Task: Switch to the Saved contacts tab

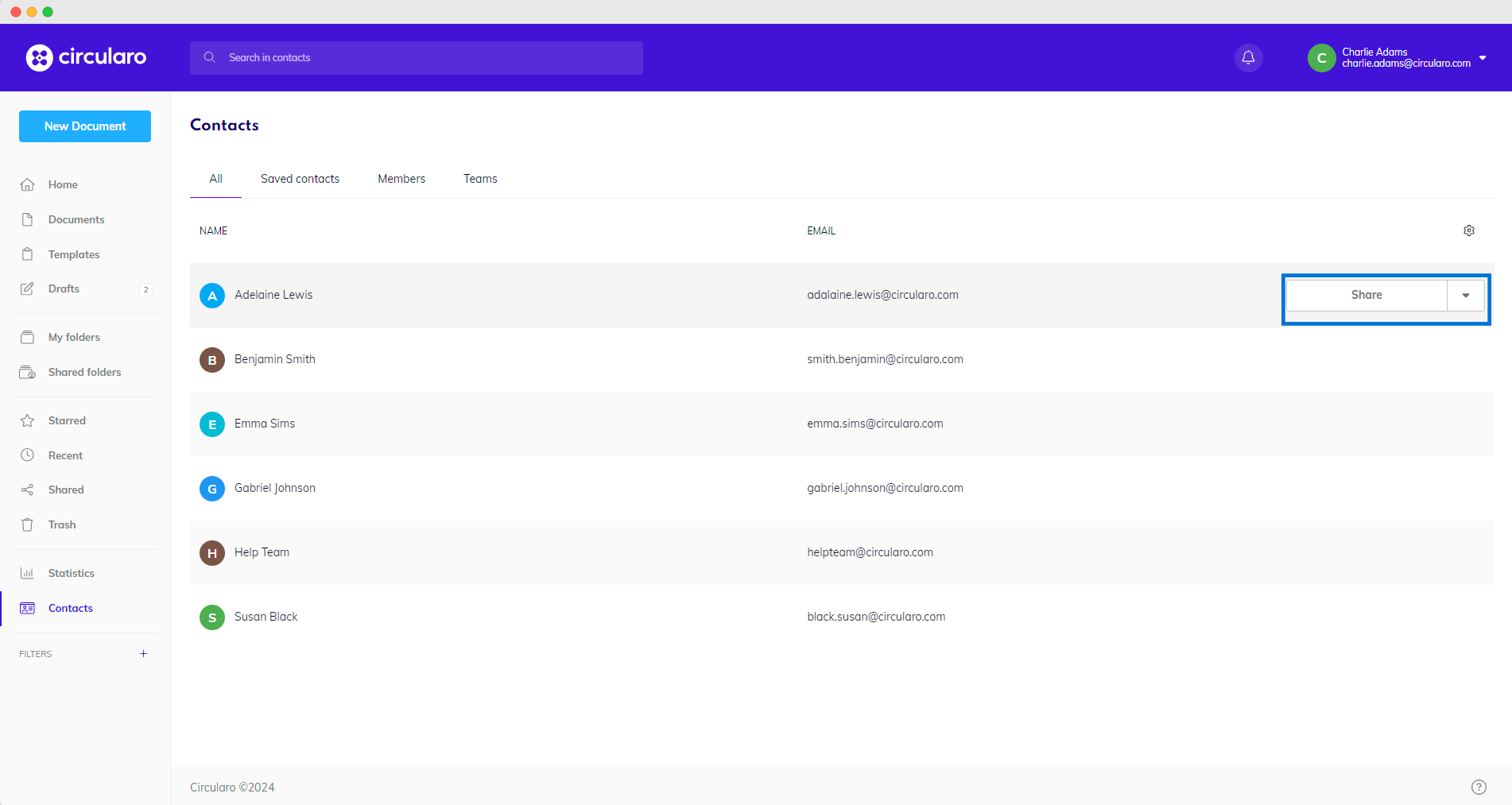Action: [x=300, y=179]
